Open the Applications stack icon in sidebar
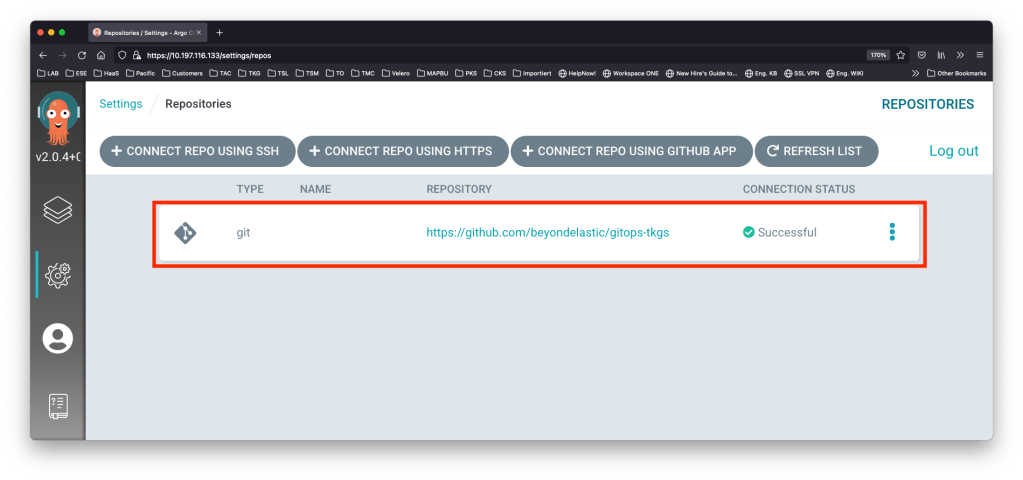1023x480 pixels. (57, 211)
